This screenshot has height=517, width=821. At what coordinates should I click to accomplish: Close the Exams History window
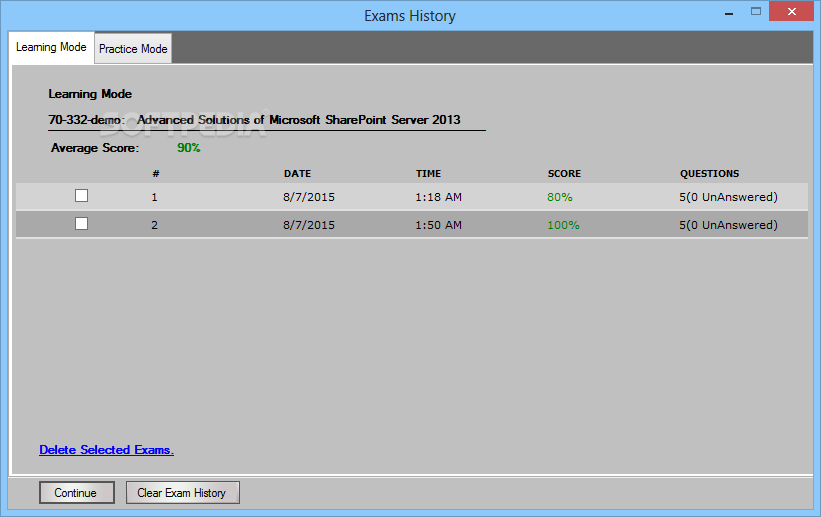point(792,11)
